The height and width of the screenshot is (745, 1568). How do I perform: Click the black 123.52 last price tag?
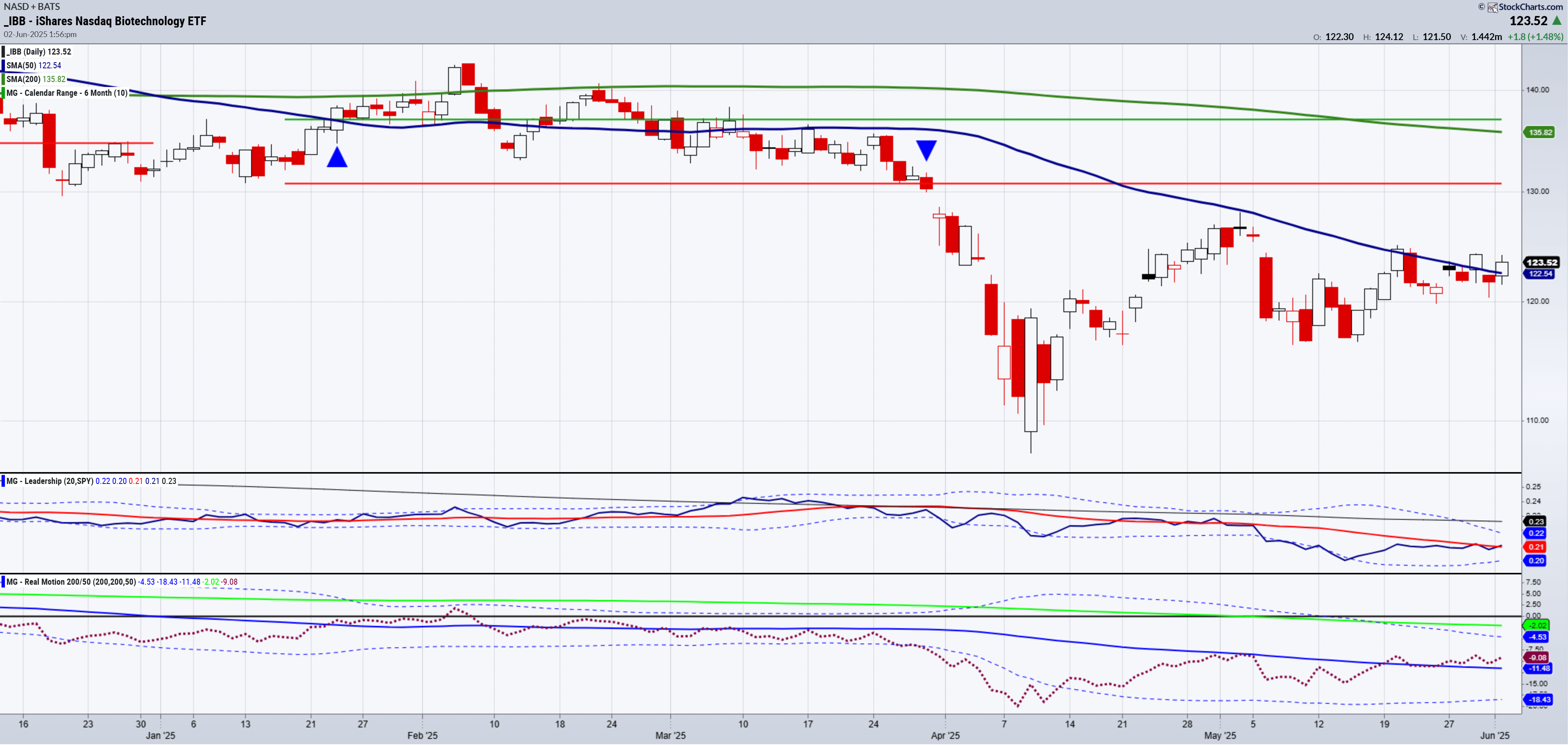pyautogui.click(x=1541, y=263)
